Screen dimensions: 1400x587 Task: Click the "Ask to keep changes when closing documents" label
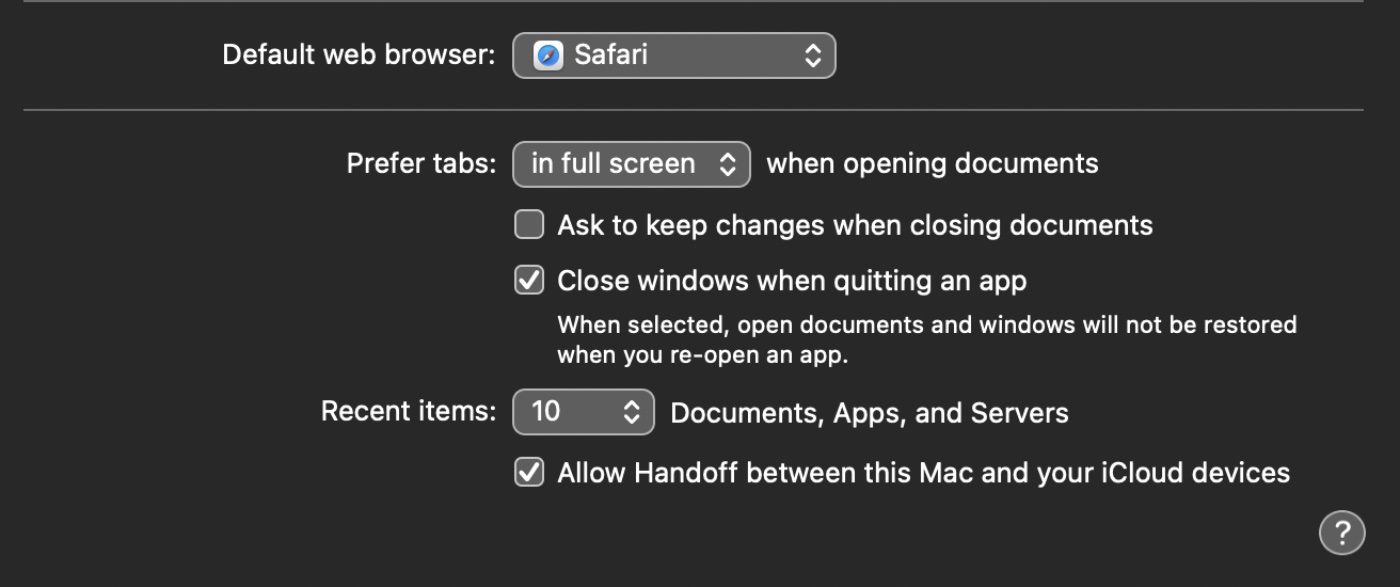pyautogui.click(x=855, y=225)
